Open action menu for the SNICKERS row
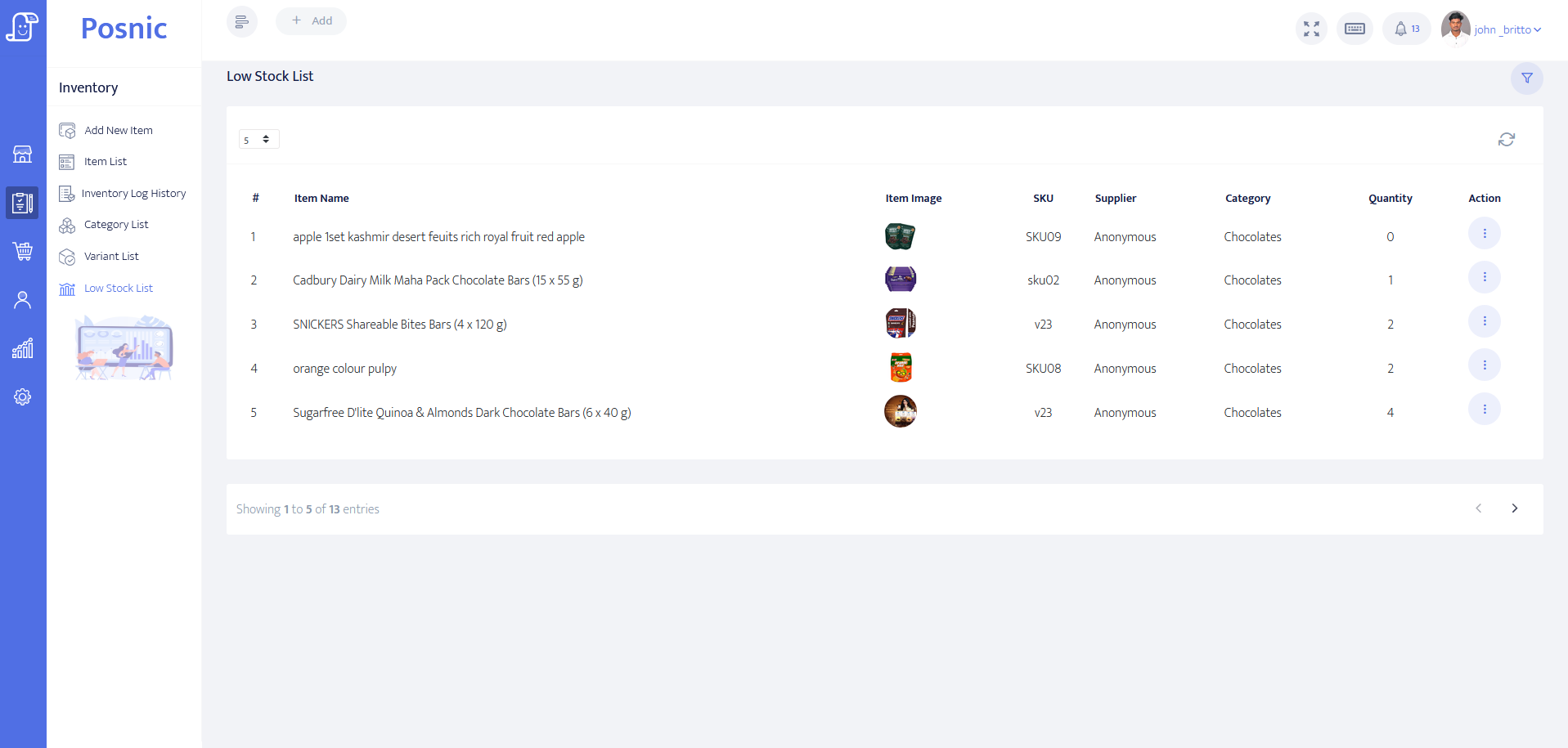Viewport: 1568px width, 748px height. pyautogui.click(x=1484, y=321)
